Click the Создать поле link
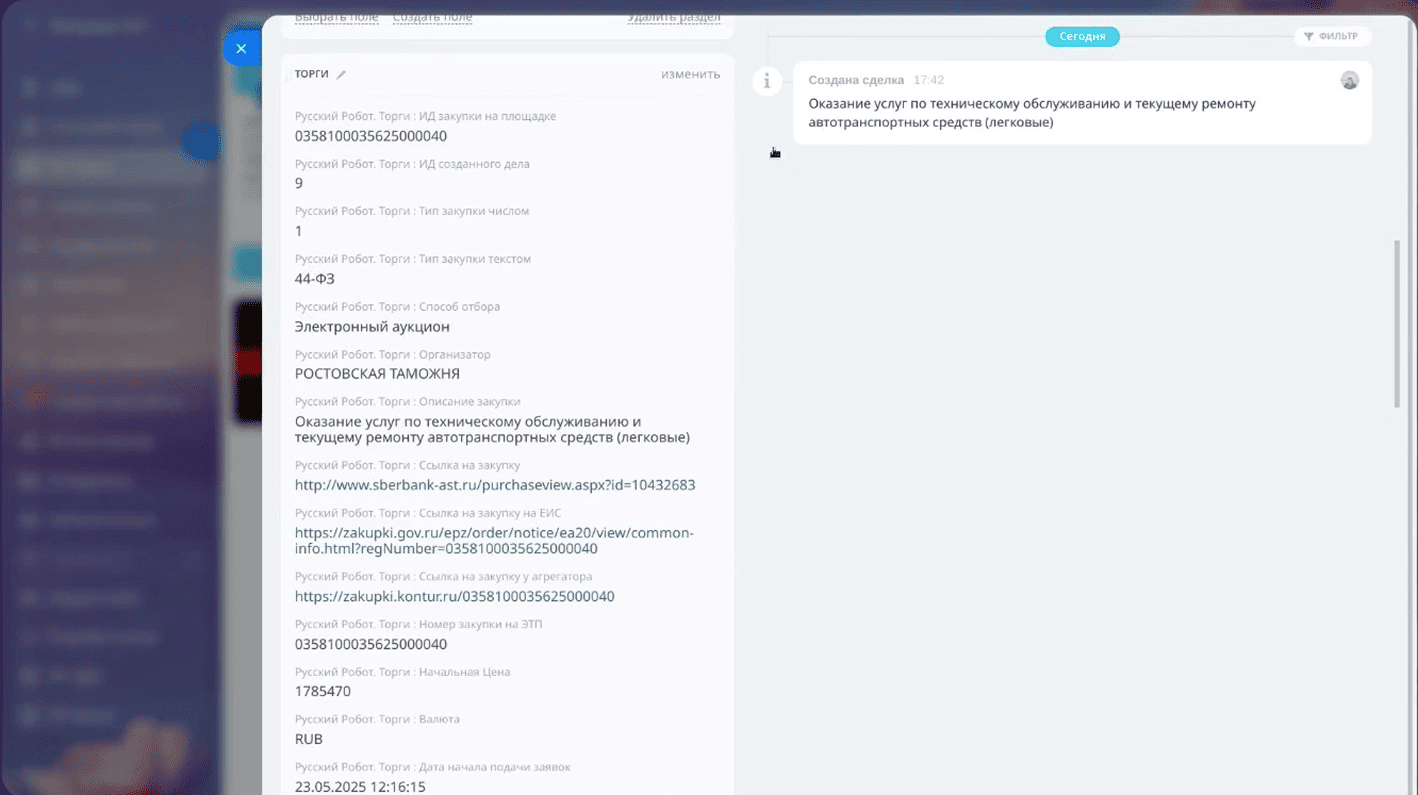The width and height of the screenshot is (1418, 795). tap(432, 18)
